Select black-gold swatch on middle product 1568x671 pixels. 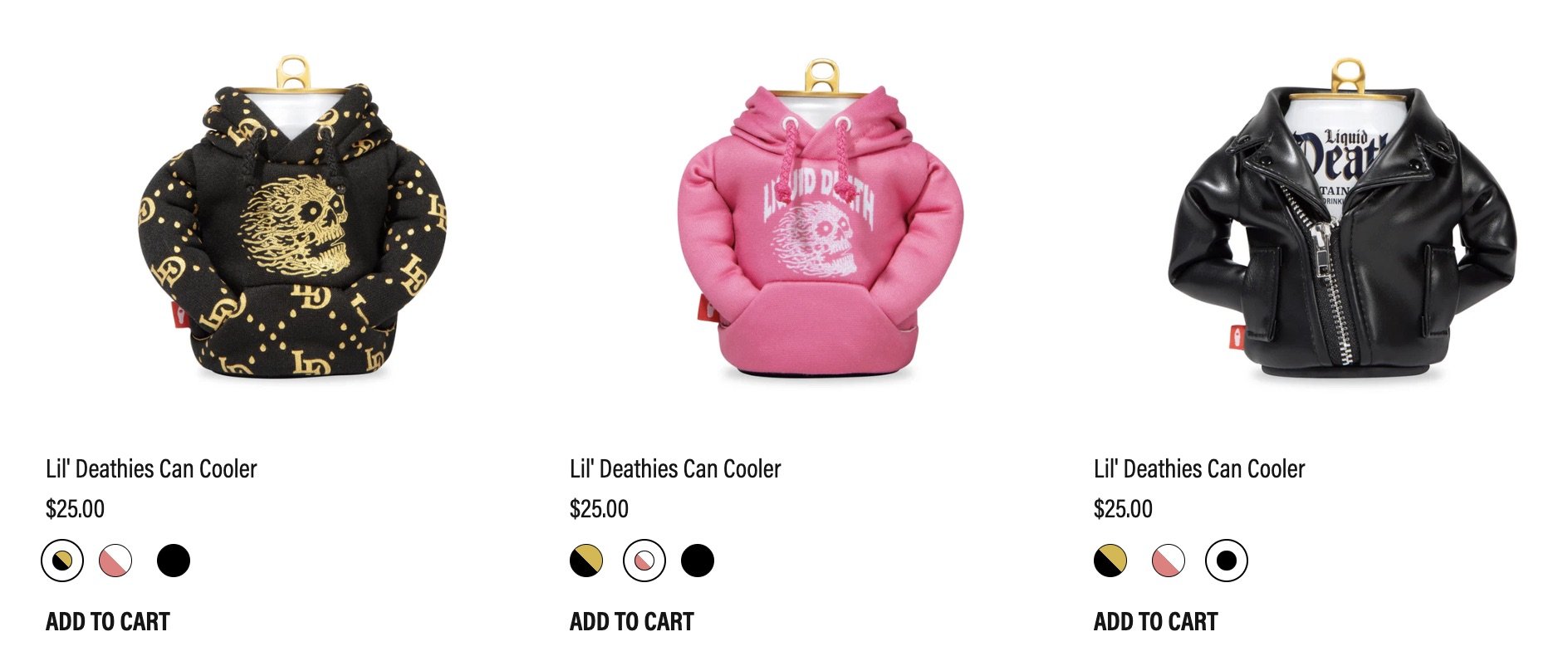click(x=586, y=561)
